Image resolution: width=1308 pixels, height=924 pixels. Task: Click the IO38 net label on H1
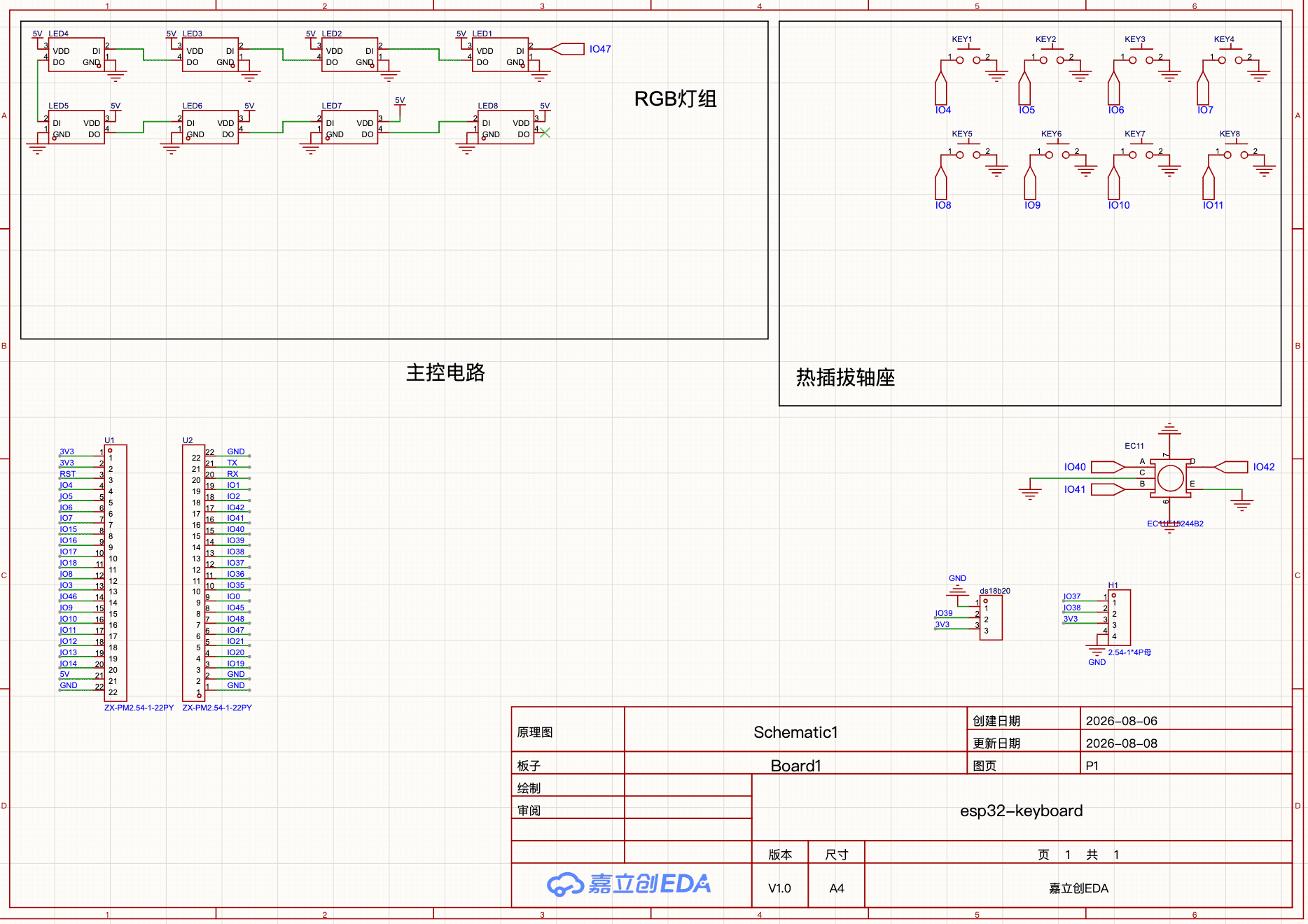pos(1072,608)
